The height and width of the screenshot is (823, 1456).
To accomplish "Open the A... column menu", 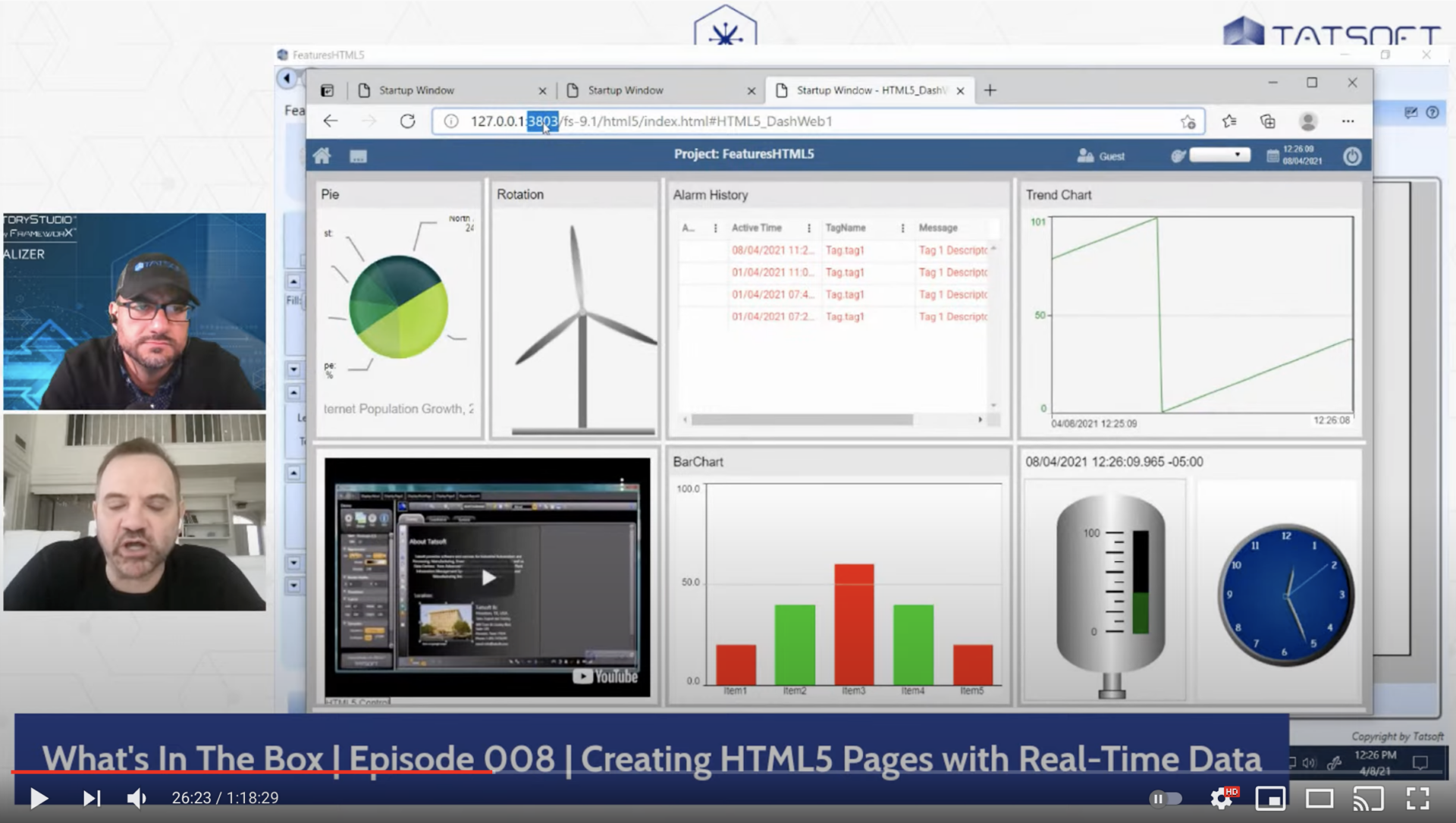I will click(x=715, y=228).
